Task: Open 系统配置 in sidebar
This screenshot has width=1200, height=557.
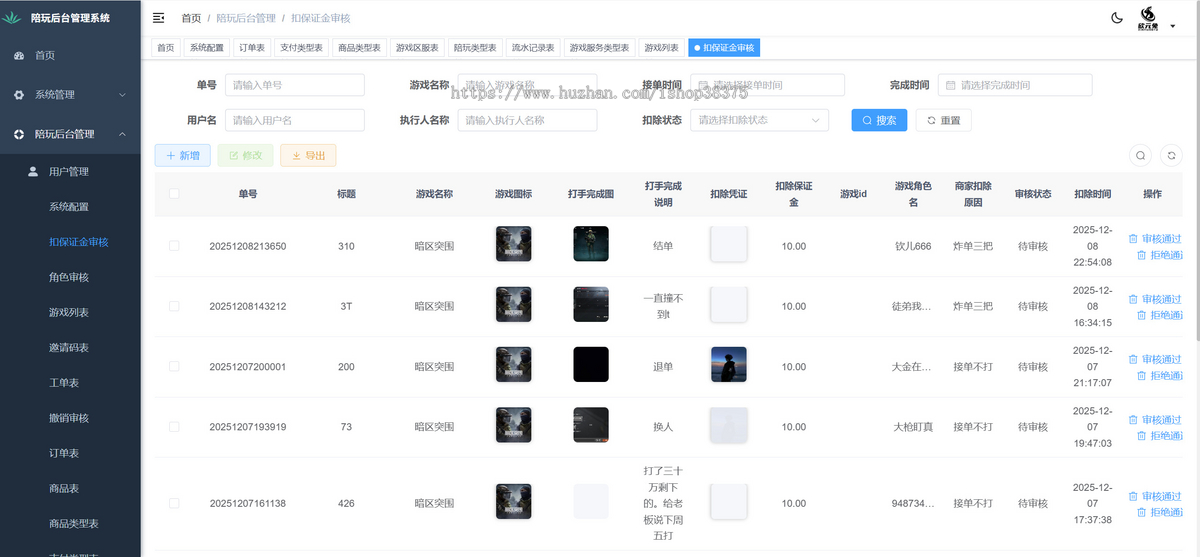Action: tap(69, 207)
